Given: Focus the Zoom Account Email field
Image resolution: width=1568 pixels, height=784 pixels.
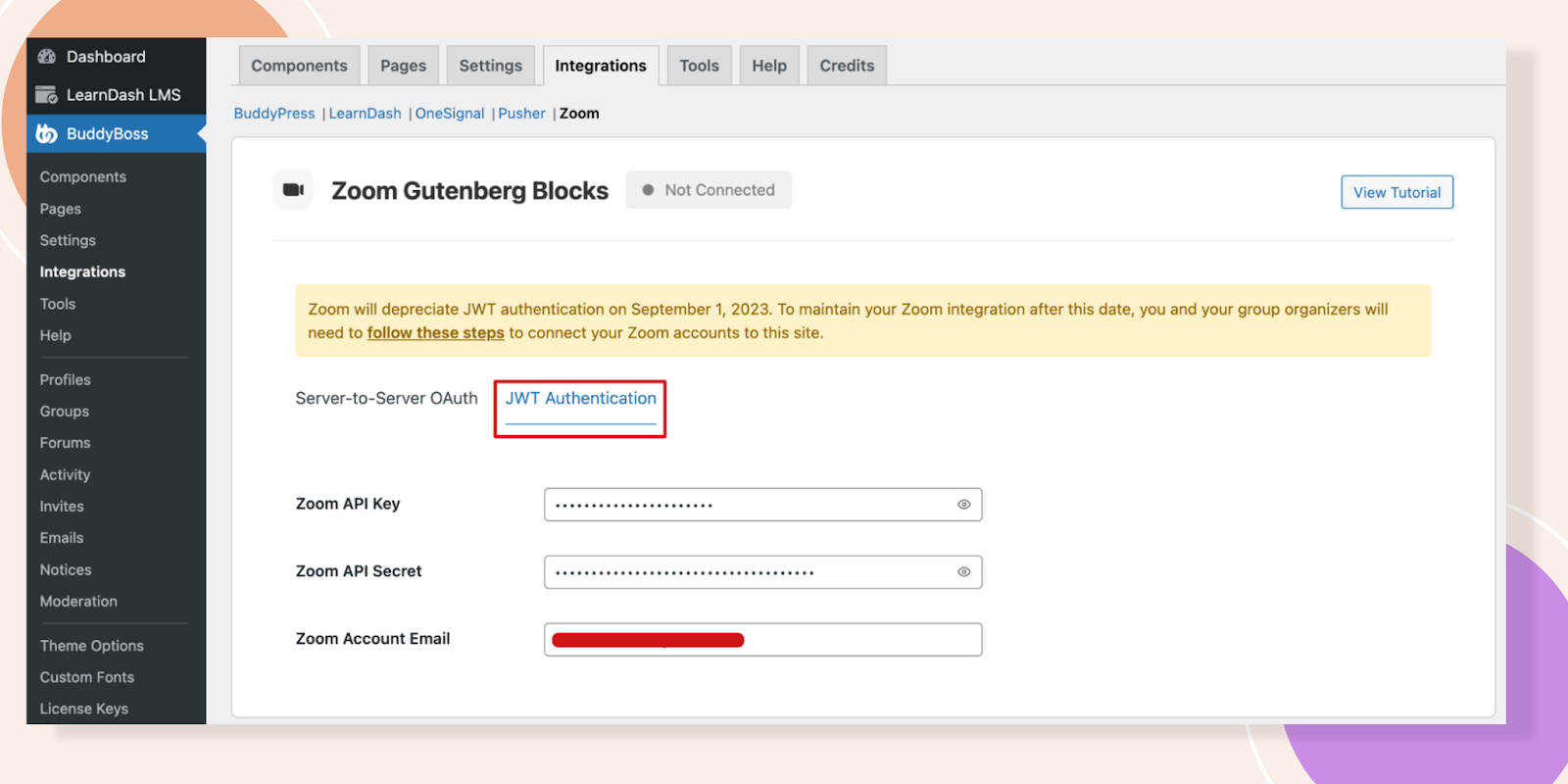Looking at the screenshot, I should [762, 640].
